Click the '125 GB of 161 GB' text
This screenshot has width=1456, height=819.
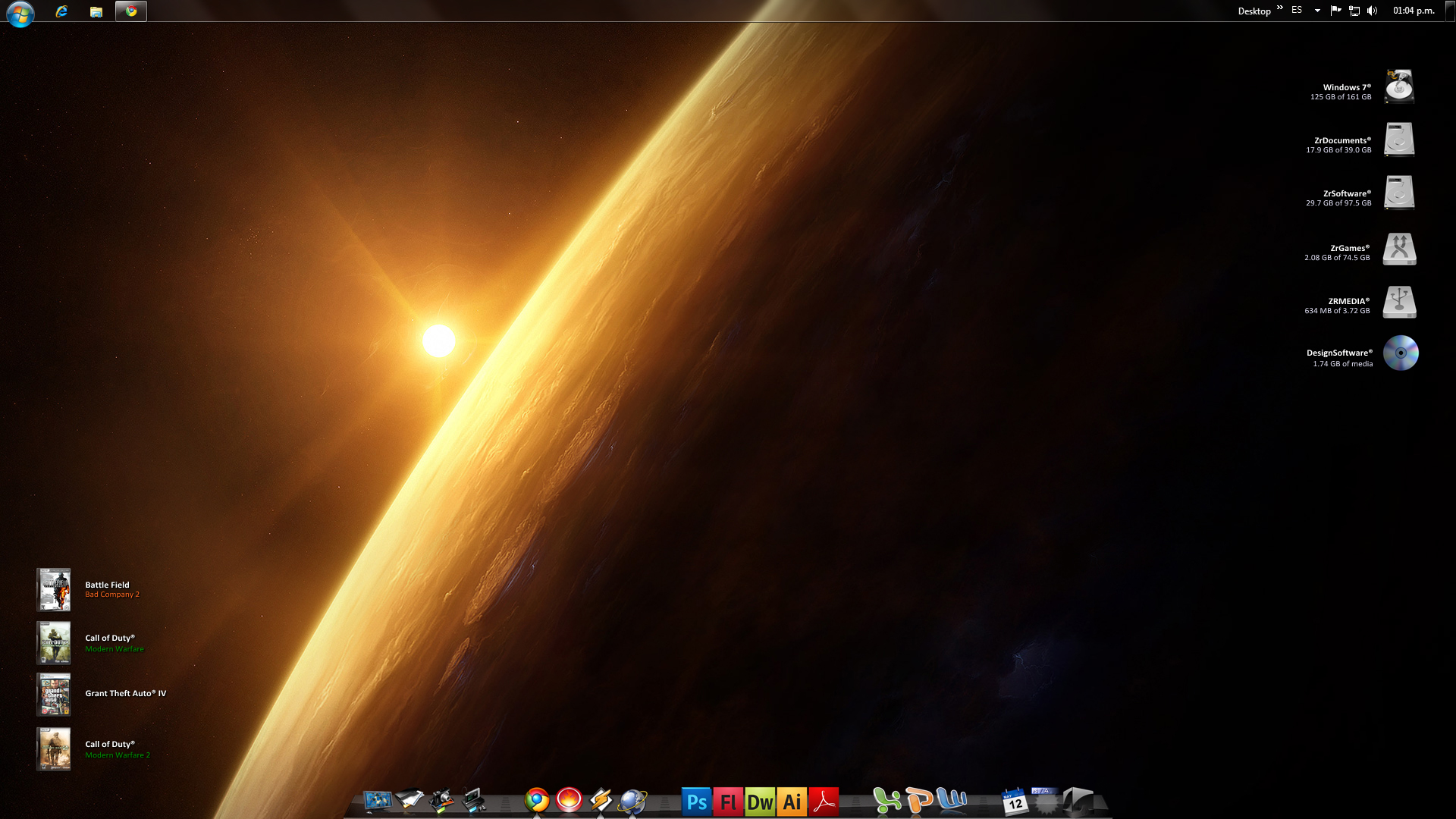pyautogui.click(x=1341, y=97)
